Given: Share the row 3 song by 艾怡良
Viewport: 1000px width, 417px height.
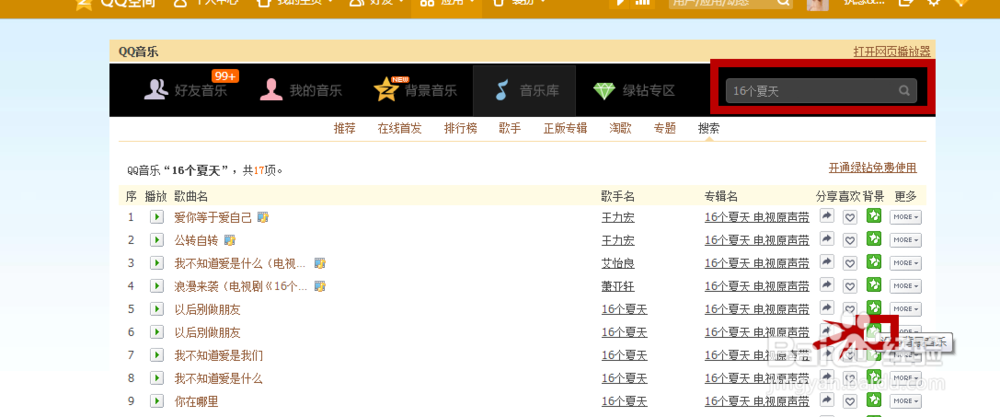Looking at the screenshot, I should pyautogui.click(x=827, y=262).
